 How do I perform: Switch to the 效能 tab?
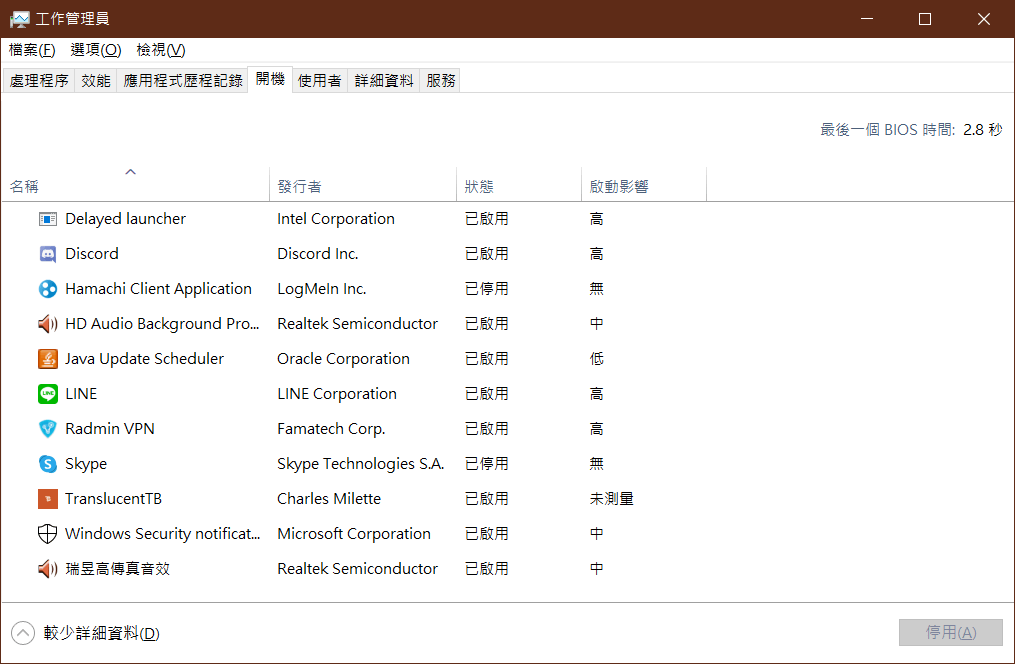pos(96,80)
